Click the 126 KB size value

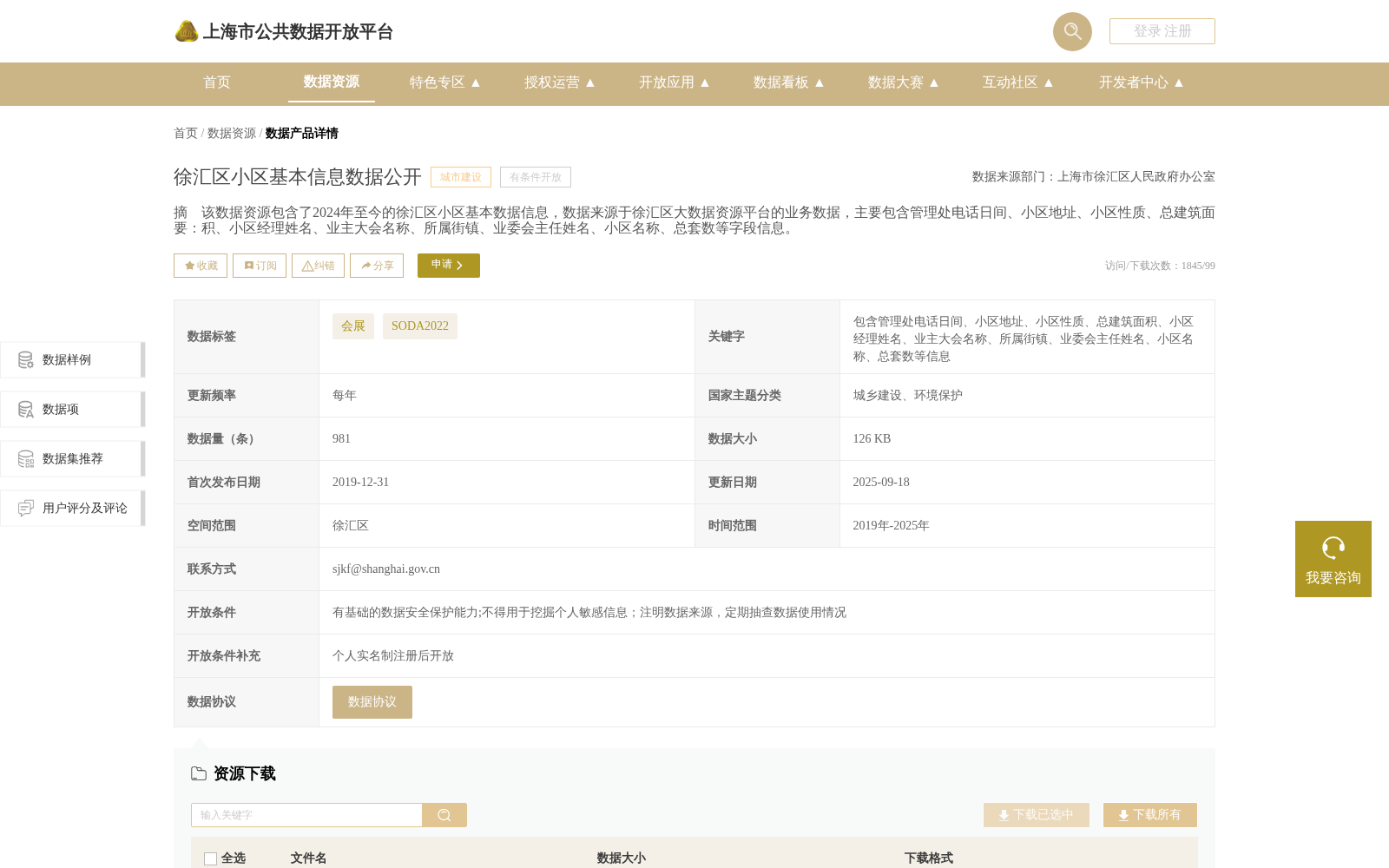tap(872, 439)
